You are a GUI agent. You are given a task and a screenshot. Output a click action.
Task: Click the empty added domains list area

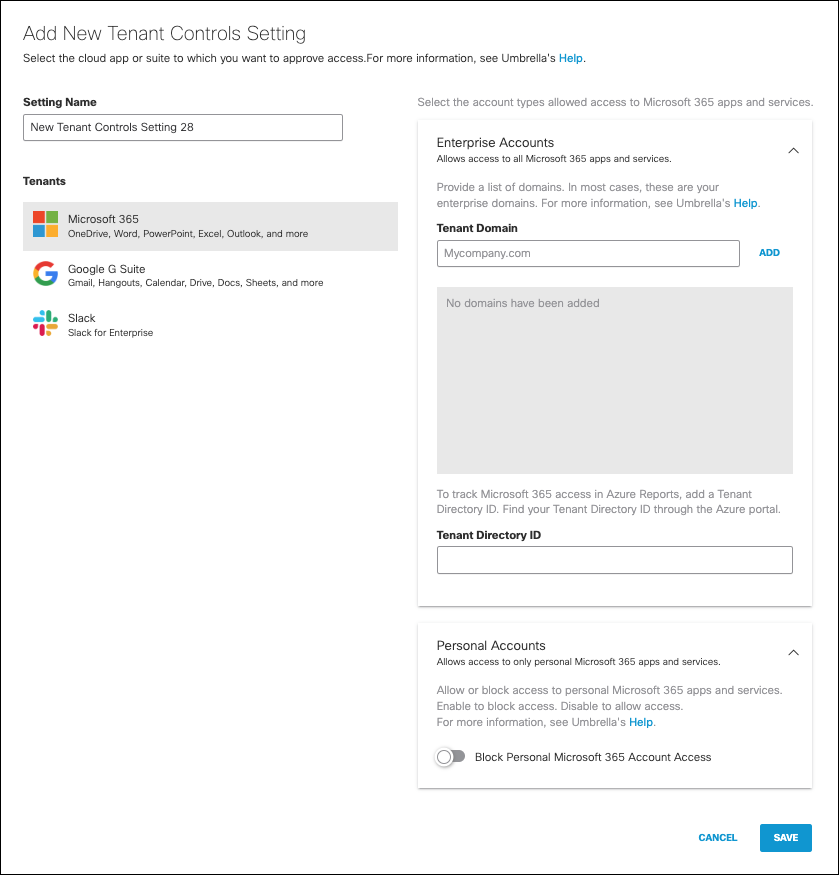coord(615,381)
